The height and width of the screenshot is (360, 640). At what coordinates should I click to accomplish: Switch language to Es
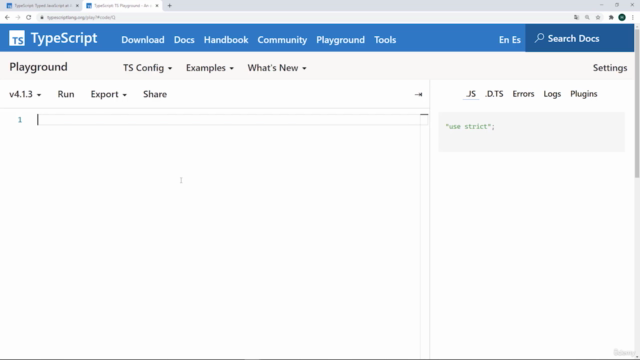coord(516,40)
